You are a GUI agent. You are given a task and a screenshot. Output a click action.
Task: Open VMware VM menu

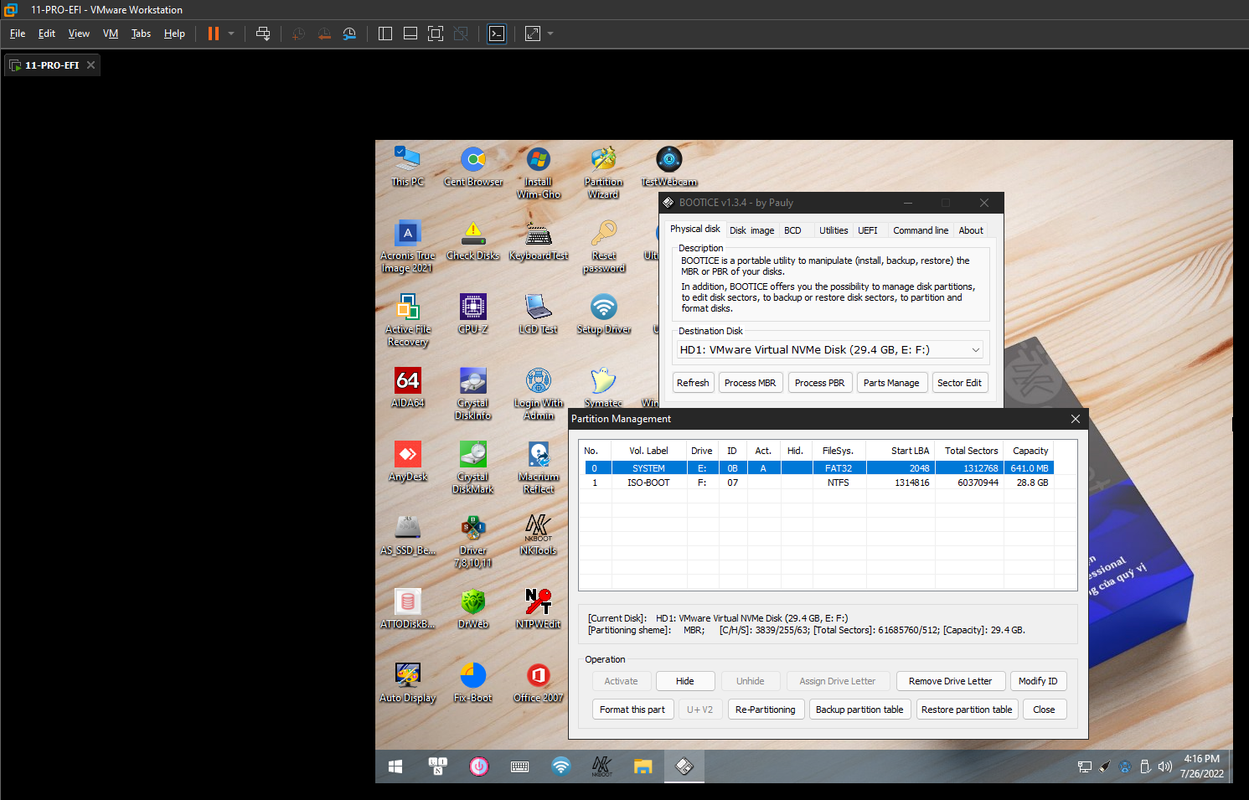[110, 33]
